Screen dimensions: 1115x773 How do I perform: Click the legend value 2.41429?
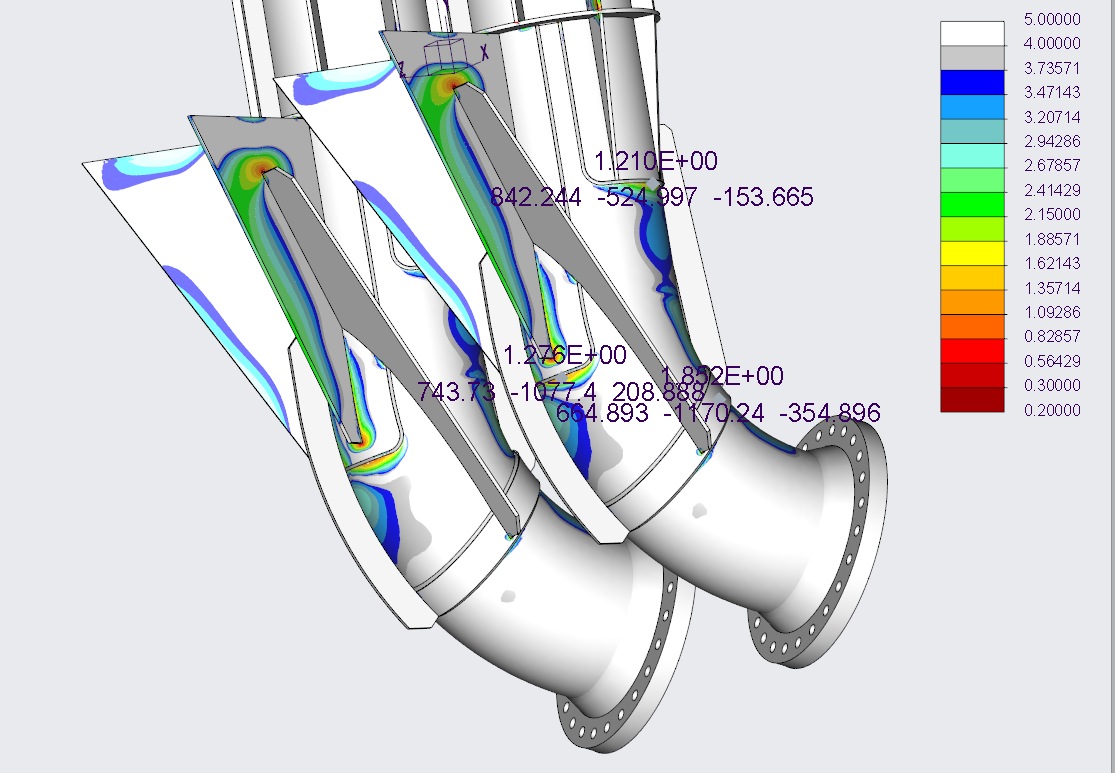pyautogui.click(x=1052, y=191)
